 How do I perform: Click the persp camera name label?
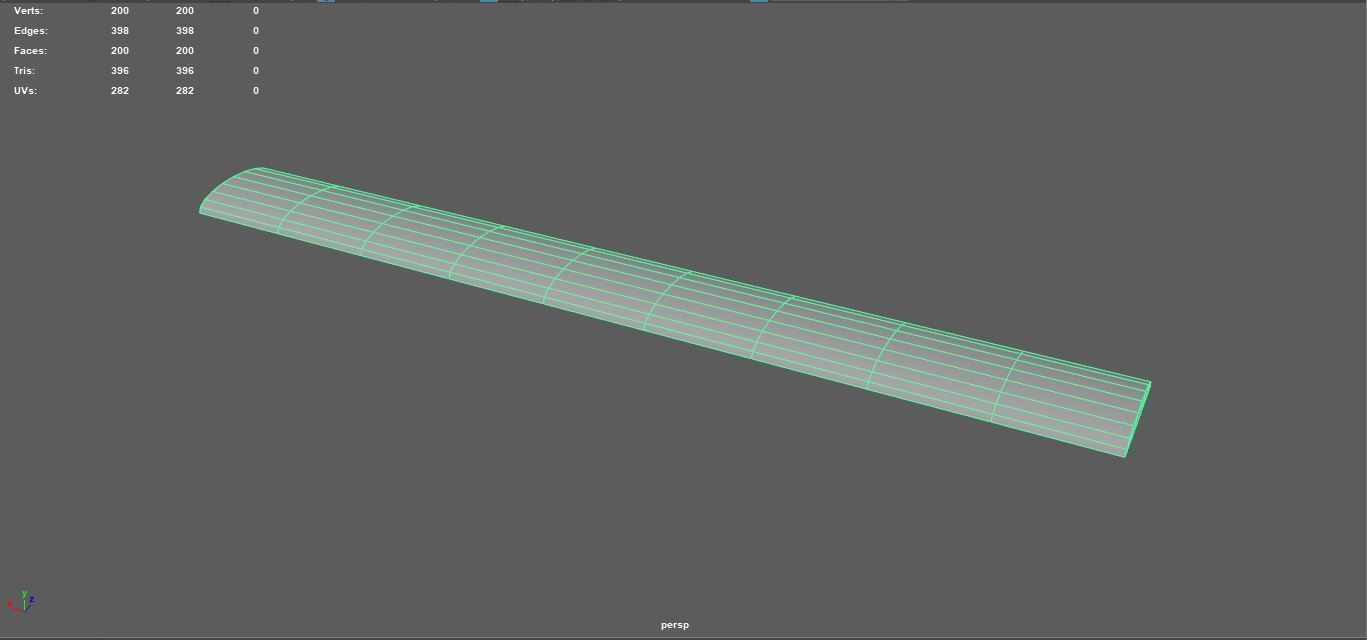pyautogui.click(x=675, y=625)
